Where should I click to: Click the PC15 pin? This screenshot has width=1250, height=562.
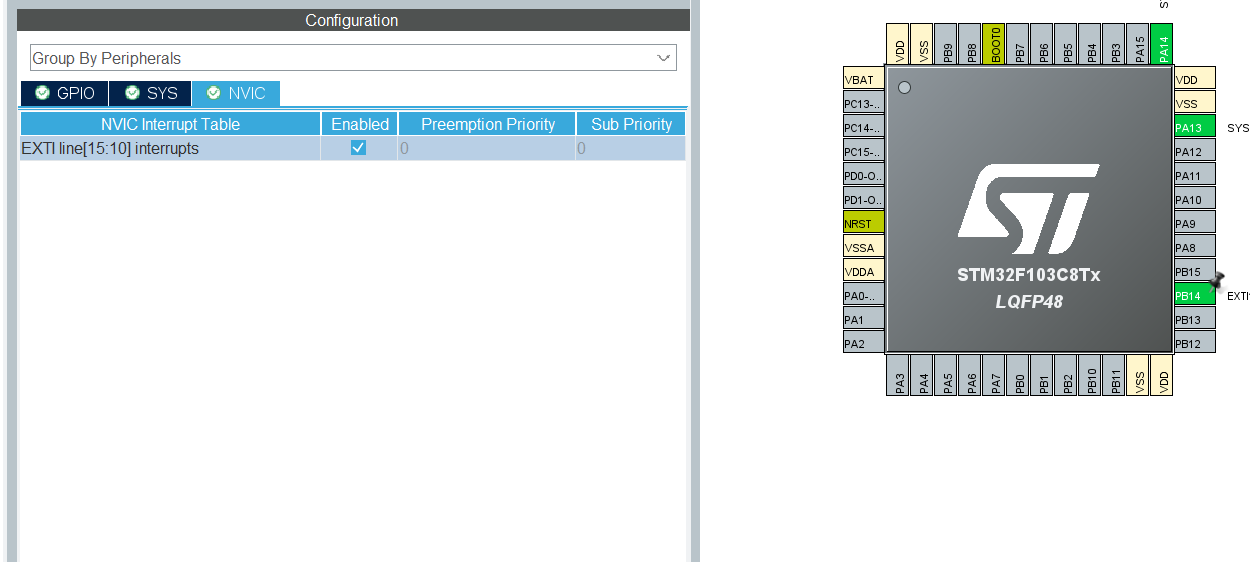pyautogui.click(x=864, y=151)
